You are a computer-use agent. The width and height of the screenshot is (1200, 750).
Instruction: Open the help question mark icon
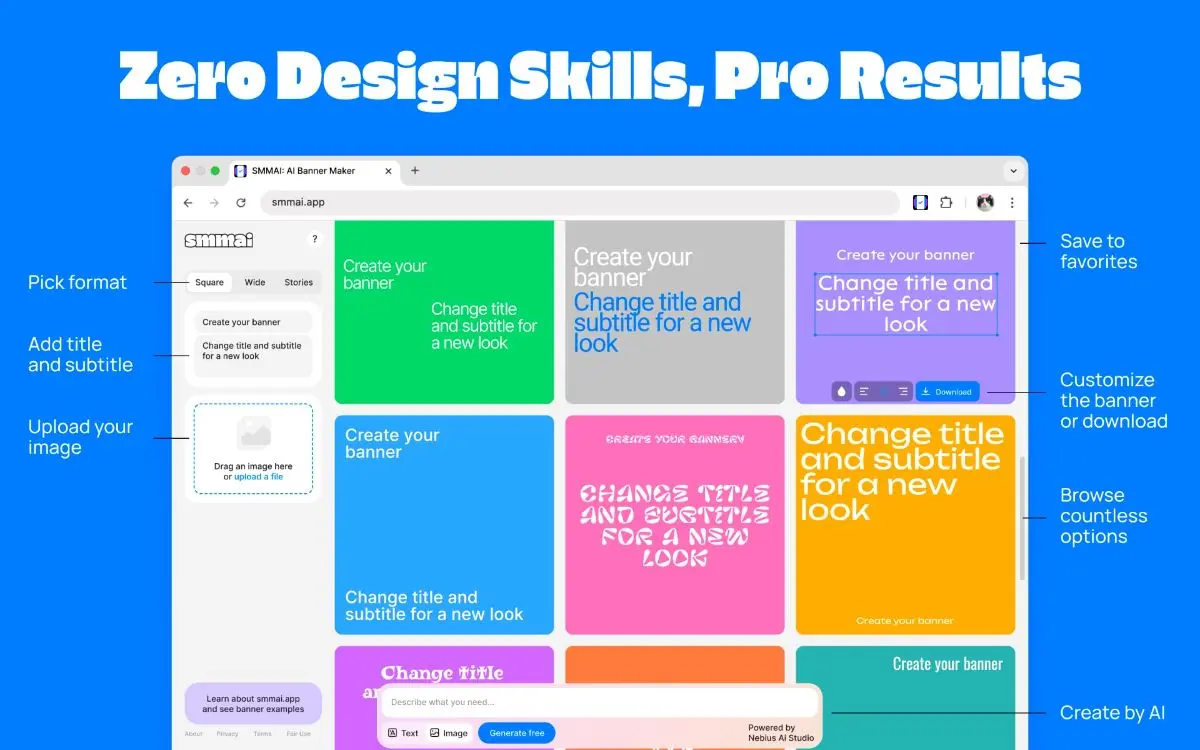tap(314, 239)
